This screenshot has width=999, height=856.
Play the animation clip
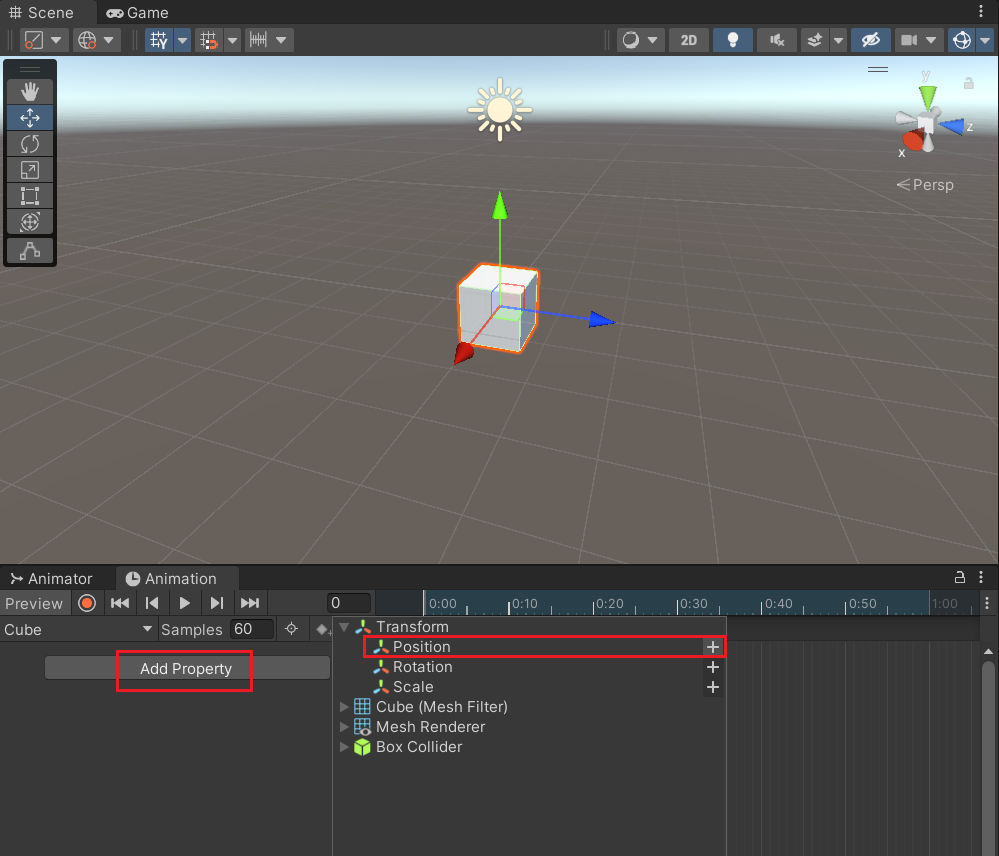click(x=185, y=603)
